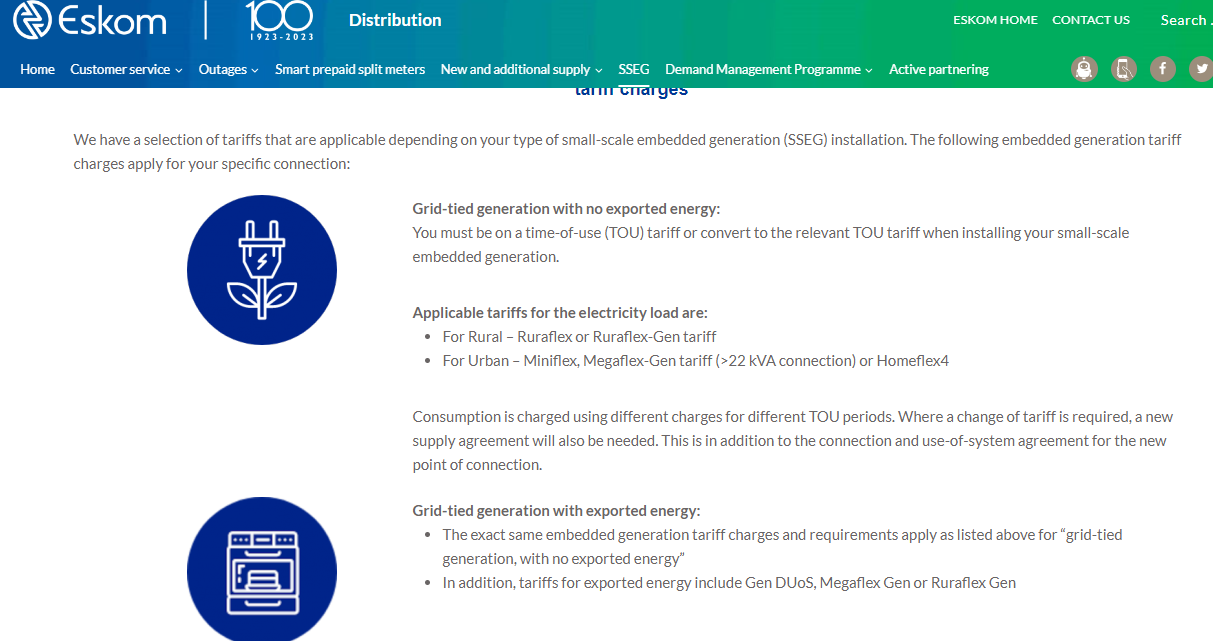Expand the Outages dropdown menu

tap(229, 69)
